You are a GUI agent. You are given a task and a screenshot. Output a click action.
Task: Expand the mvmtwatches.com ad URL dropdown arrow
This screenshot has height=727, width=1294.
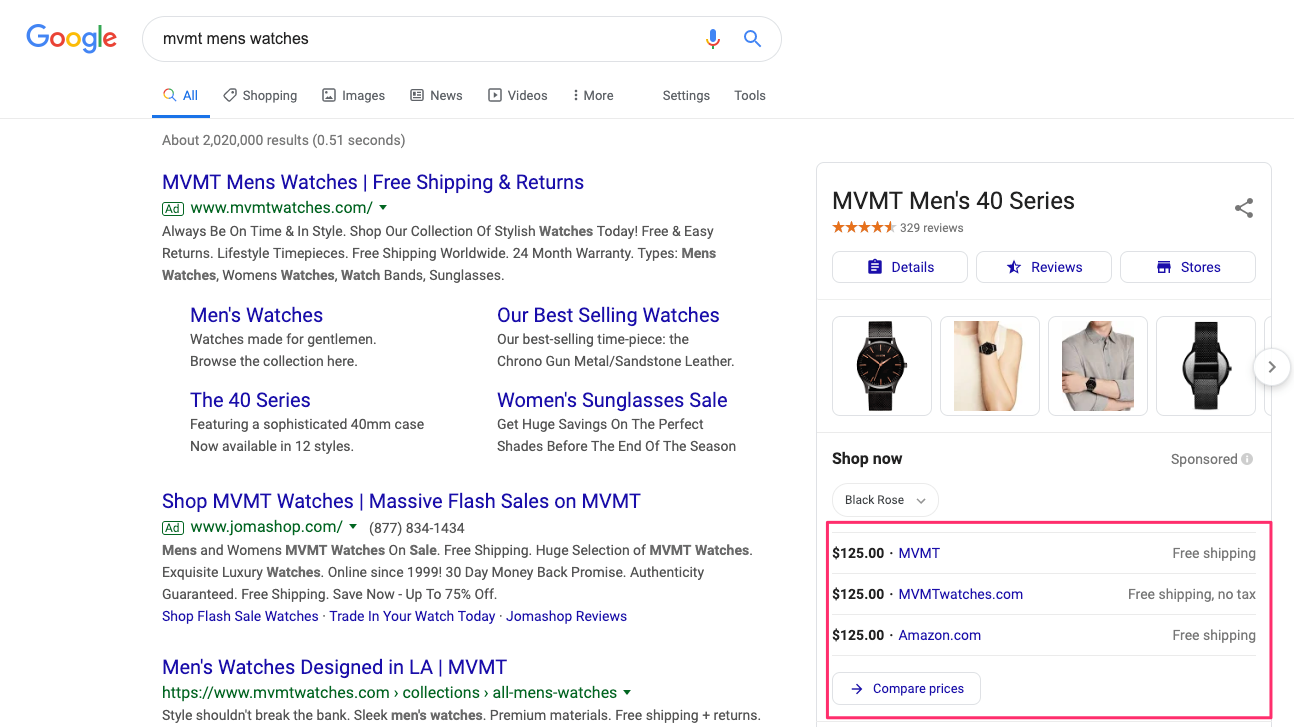[x=383, y=208]
